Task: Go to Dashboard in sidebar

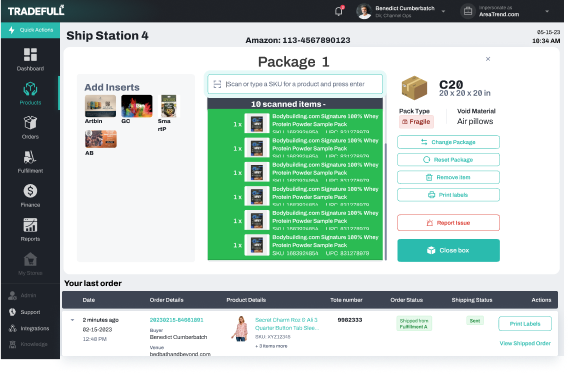Action: (x=30, y=59)
